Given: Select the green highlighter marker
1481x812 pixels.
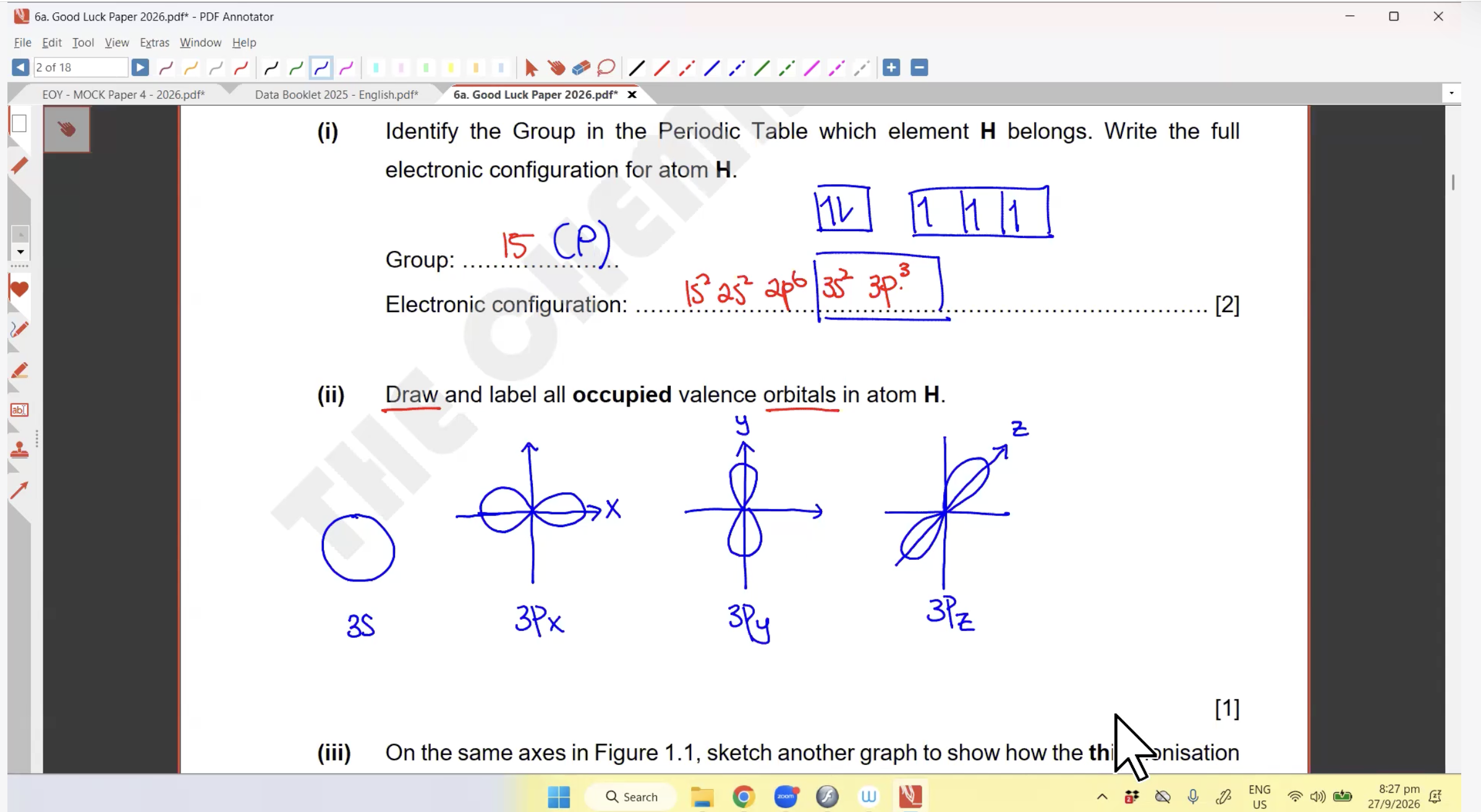Looking at the screenshot, I should point(426,67).
